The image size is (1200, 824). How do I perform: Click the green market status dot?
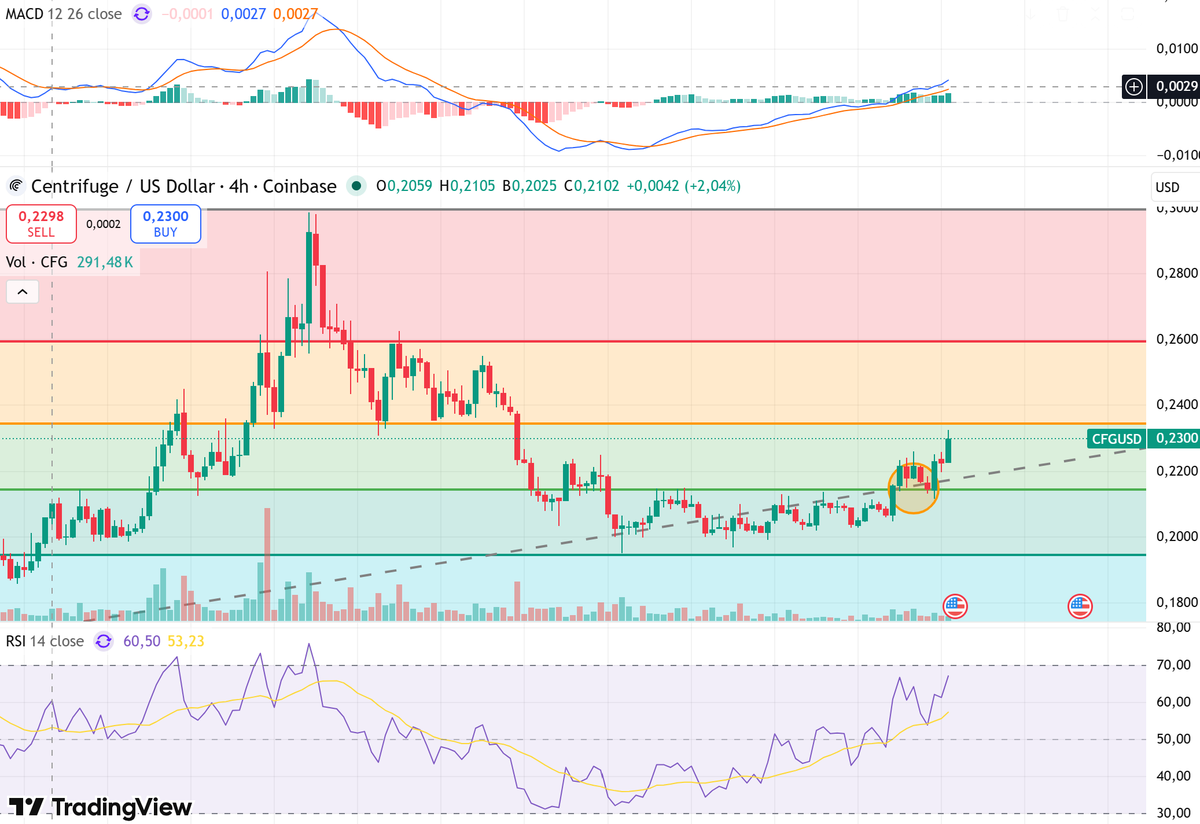pos(356,186)
